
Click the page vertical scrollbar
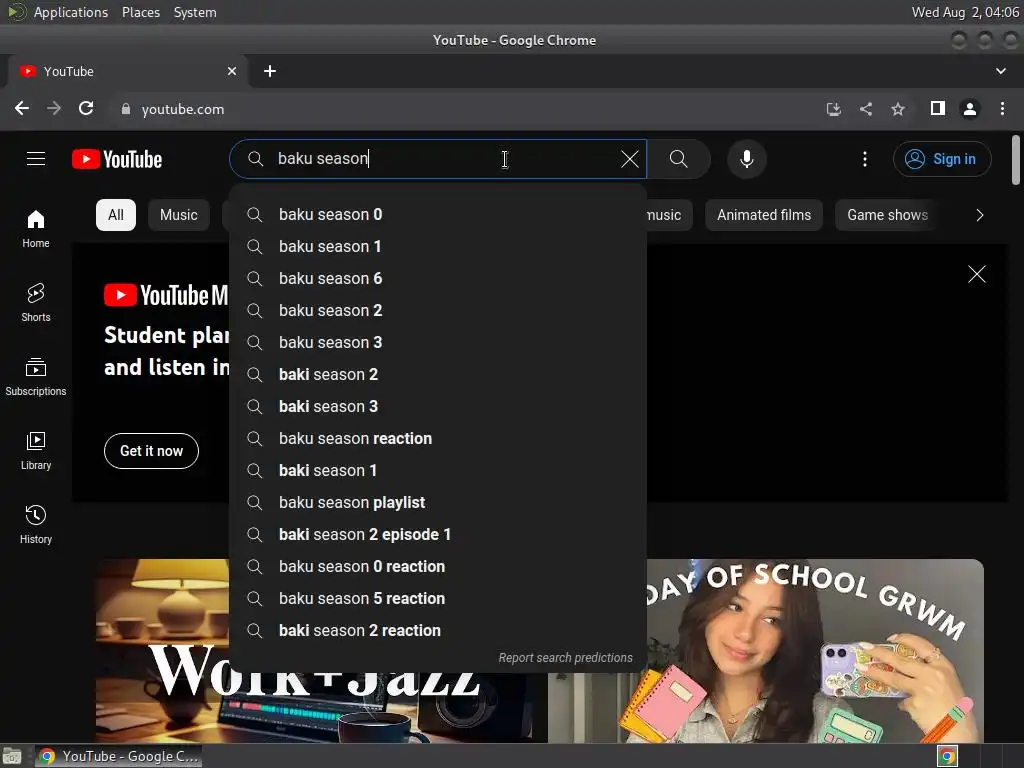pos(1016,160)
